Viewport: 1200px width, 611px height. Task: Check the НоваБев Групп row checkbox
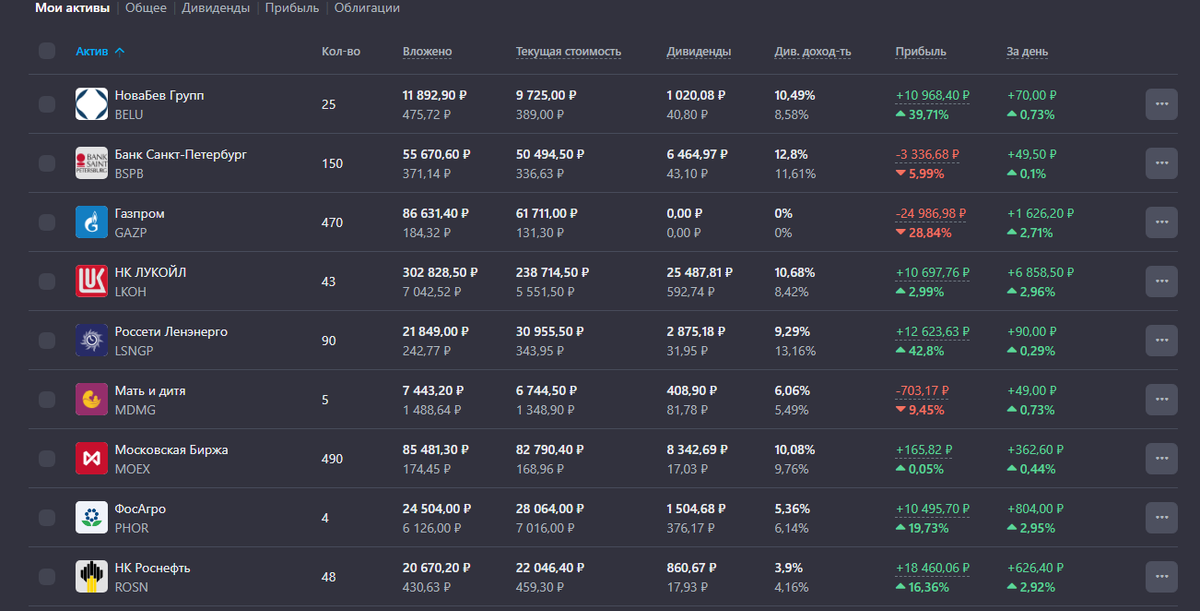[x=47, y=104]
